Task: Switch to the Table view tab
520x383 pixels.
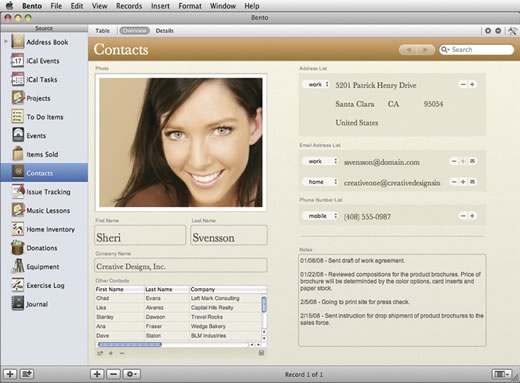Action: tap(102, 31)
